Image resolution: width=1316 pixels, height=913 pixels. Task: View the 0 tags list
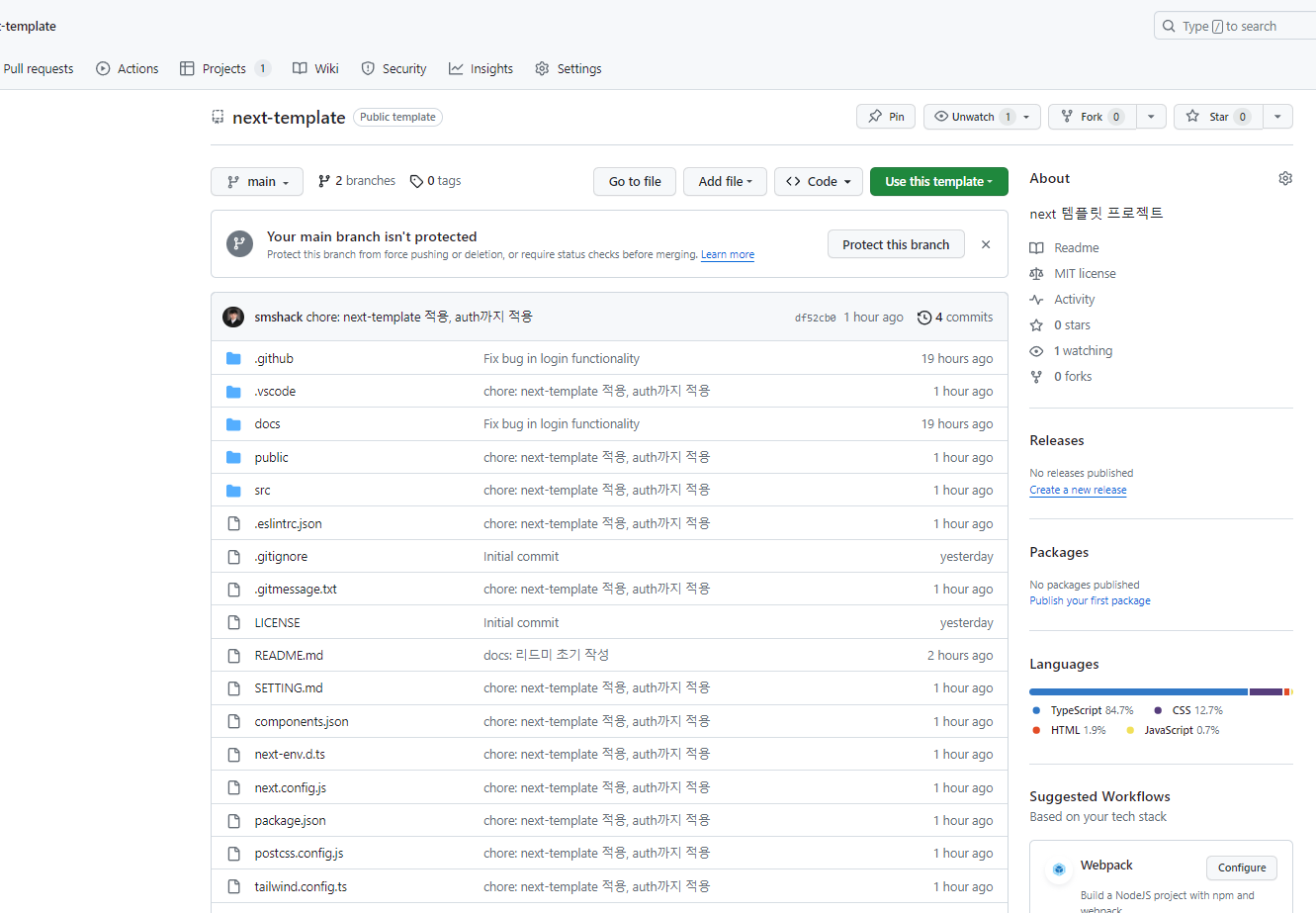[x=435, y=181]
